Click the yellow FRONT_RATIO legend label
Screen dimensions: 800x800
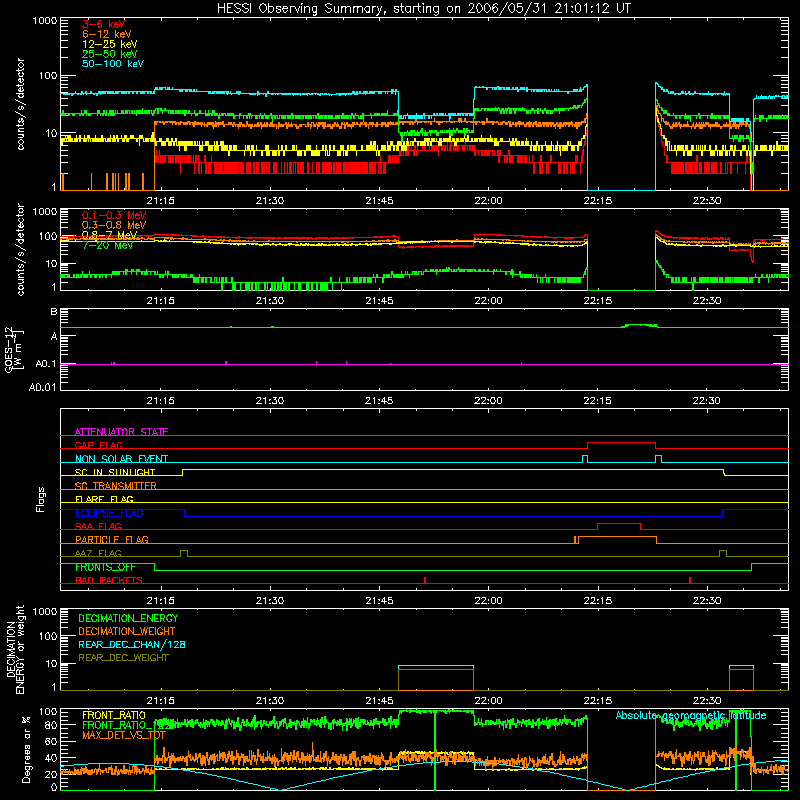tap(114, 715)
